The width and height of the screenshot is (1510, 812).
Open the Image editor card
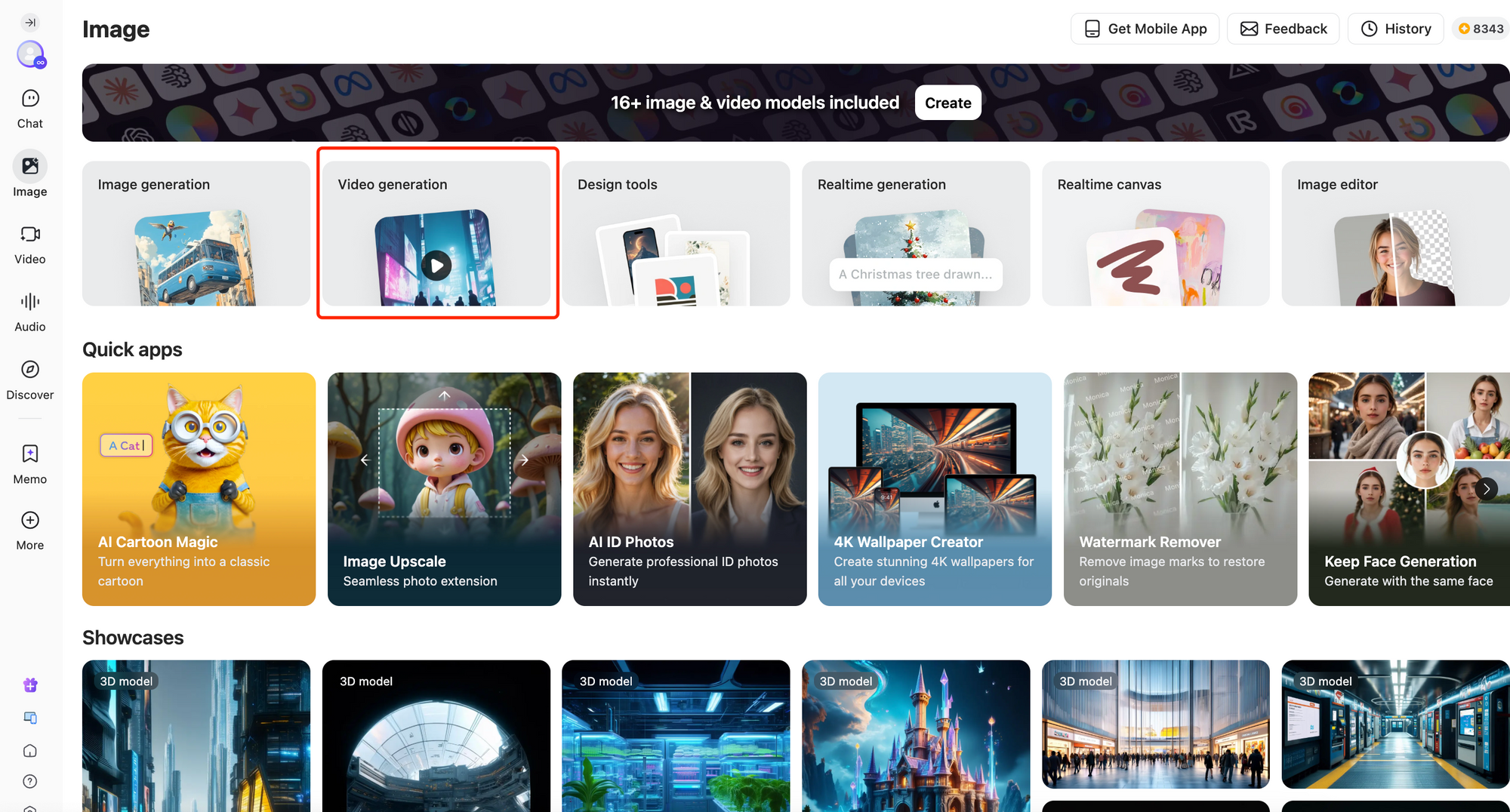tap(1395, 233)
